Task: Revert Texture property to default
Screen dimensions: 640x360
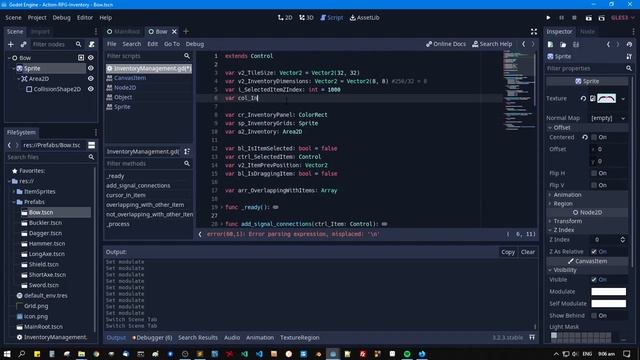Action: [583, 98]
